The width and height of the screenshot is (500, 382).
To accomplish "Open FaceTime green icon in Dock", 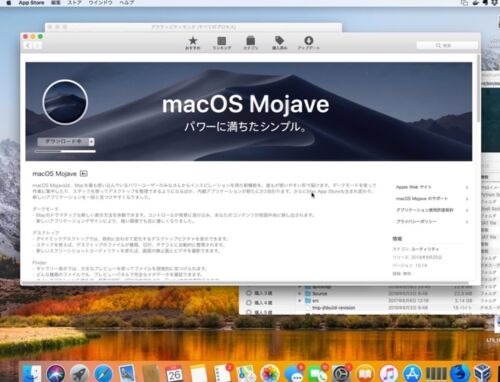I will click(x=317, y=373).
